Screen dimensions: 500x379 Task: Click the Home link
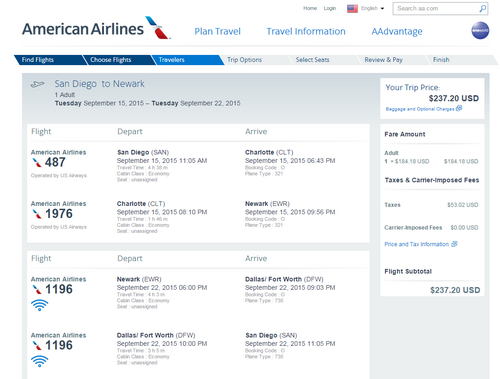(x=310, y=8)
